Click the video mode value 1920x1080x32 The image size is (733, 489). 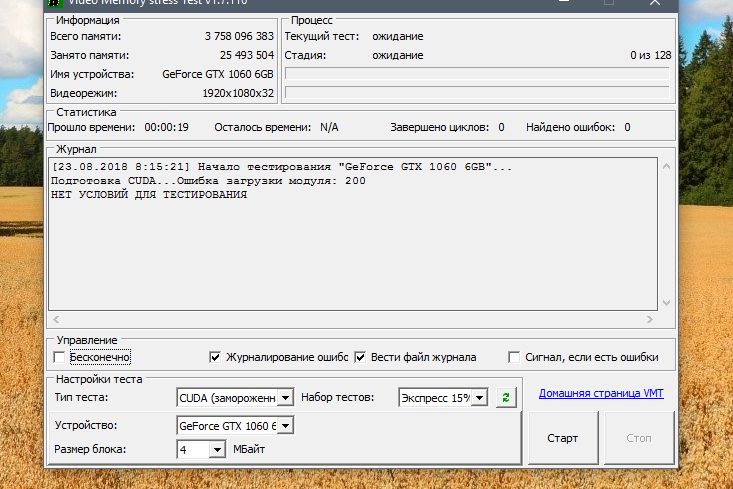(x=238, y=93)
